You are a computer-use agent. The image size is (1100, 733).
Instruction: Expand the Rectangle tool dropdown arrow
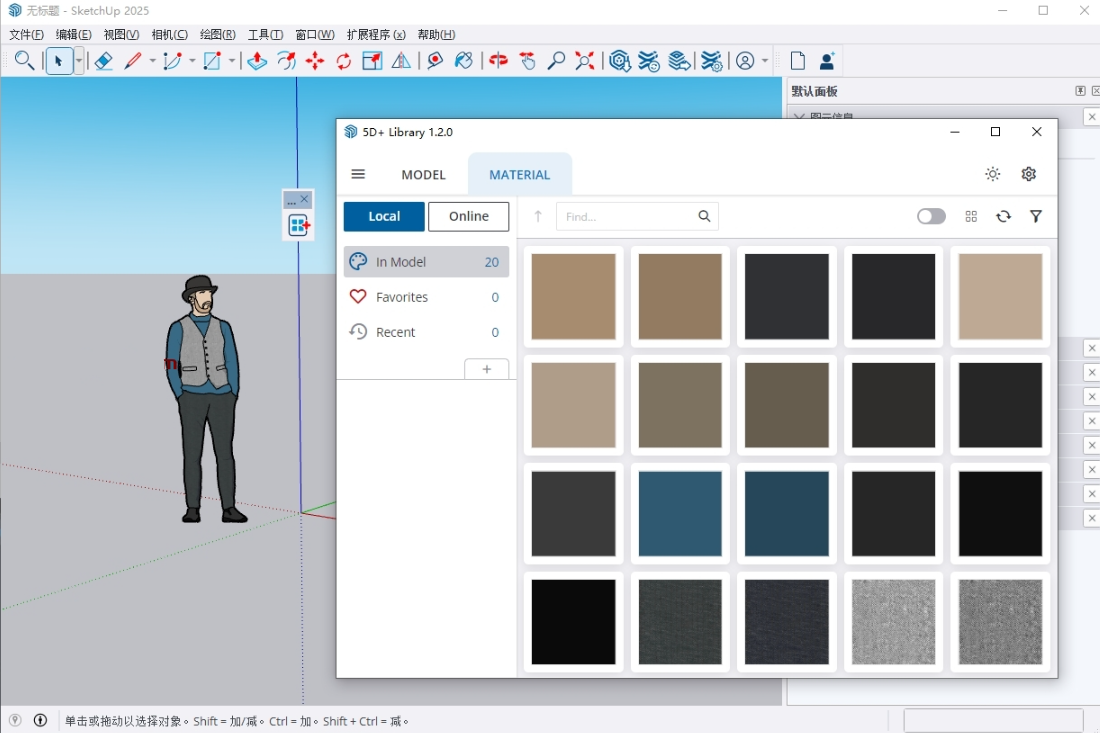231,60
